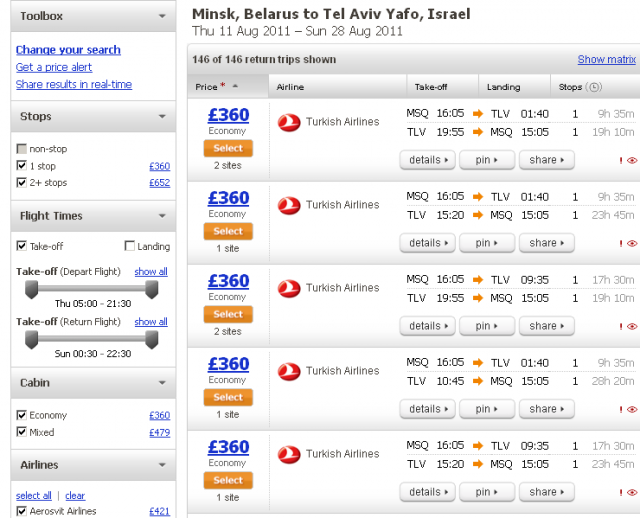Click Turkish Airlines logo in fourth result

(x=289, y=371)
